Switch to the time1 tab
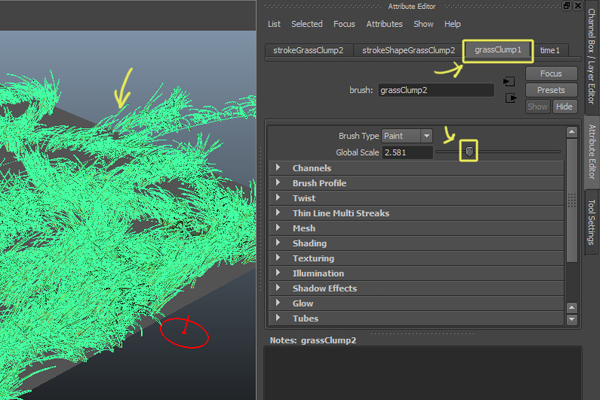The height and width of the screenshot is (400, 600). [x=550, y=50]
